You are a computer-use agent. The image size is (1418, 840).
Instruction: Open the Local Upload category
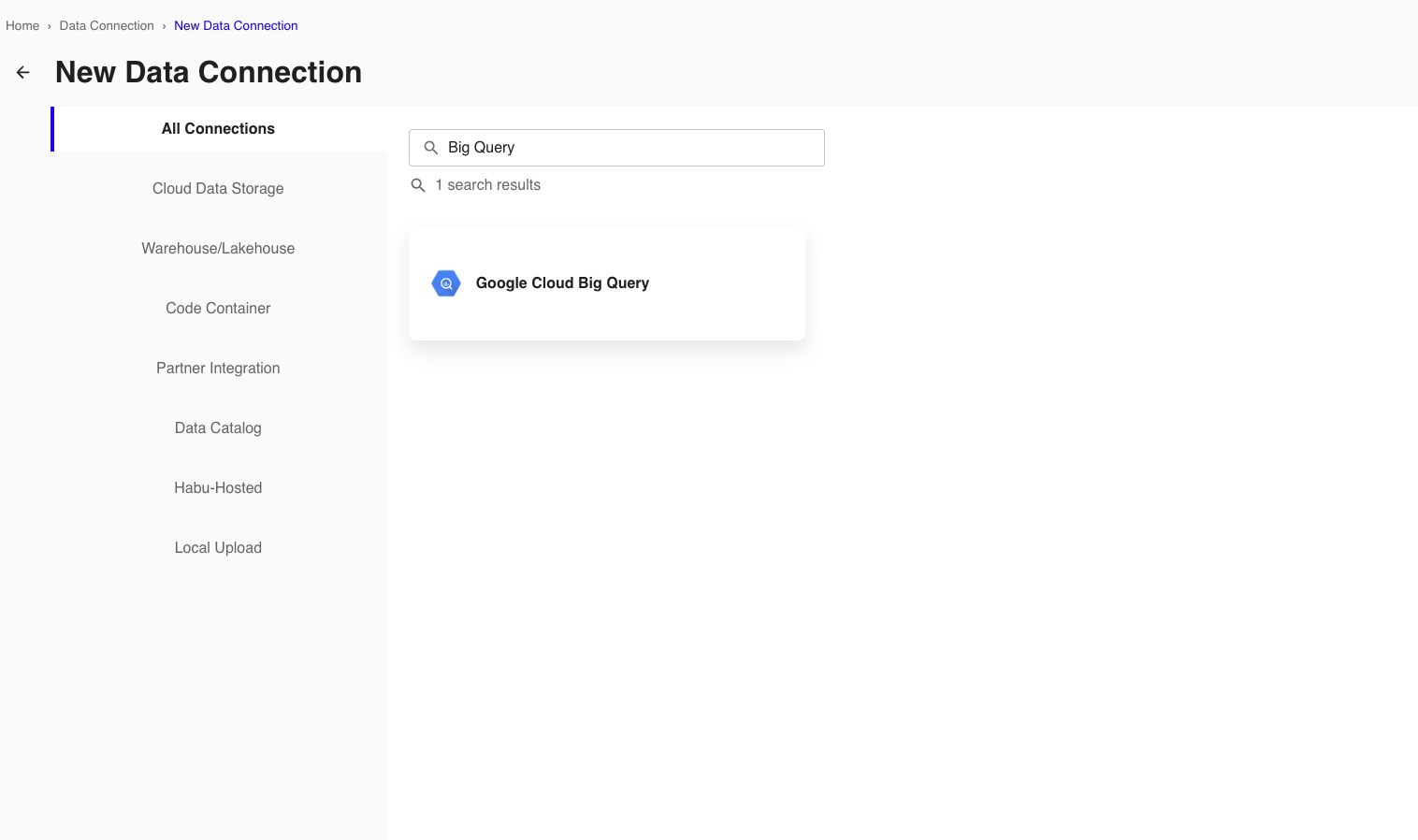(x=218, y=548)
